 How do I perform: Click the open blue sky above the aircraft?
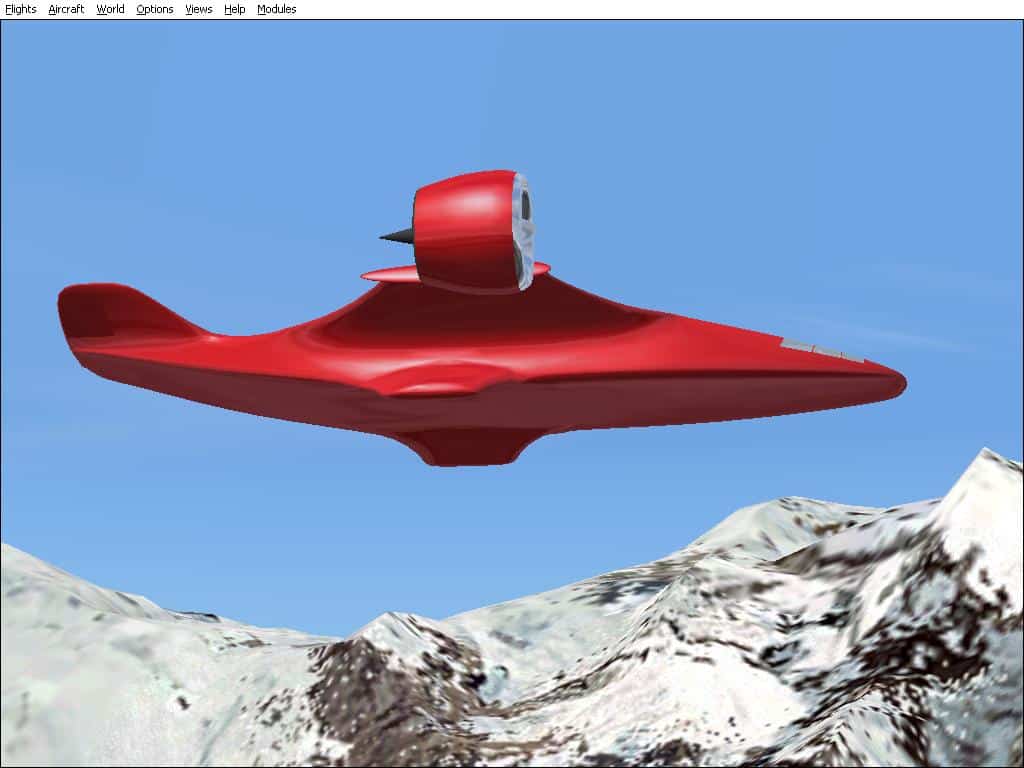500,90
